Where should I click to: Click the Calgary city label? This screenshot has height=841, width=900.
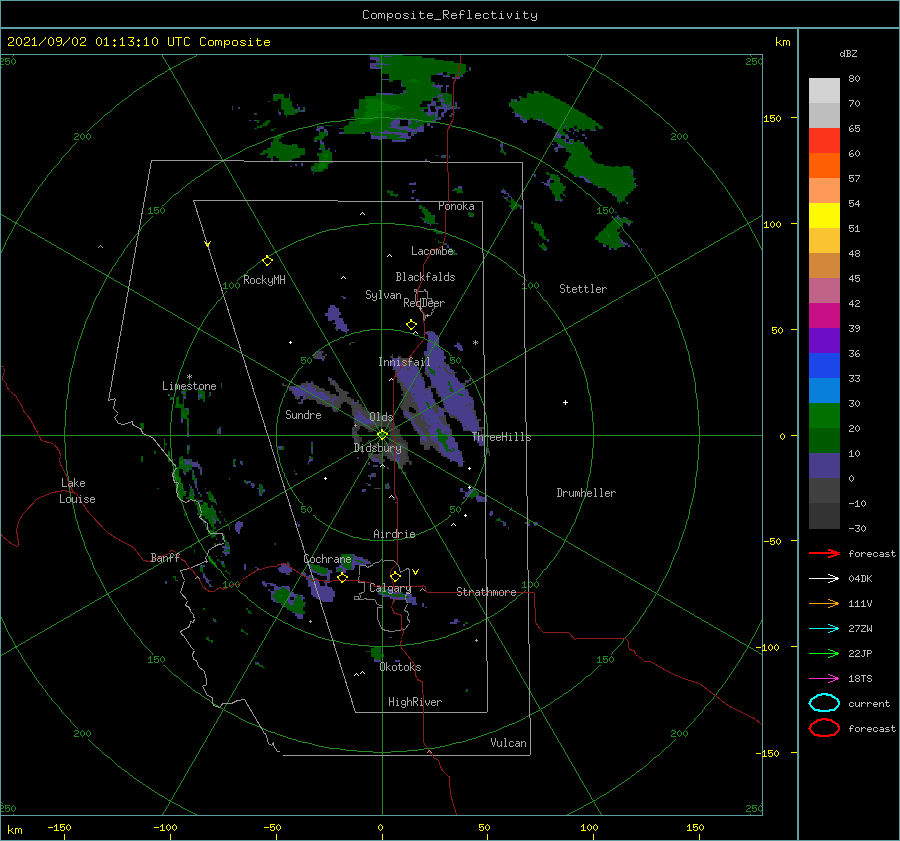[x=390, y=588]
